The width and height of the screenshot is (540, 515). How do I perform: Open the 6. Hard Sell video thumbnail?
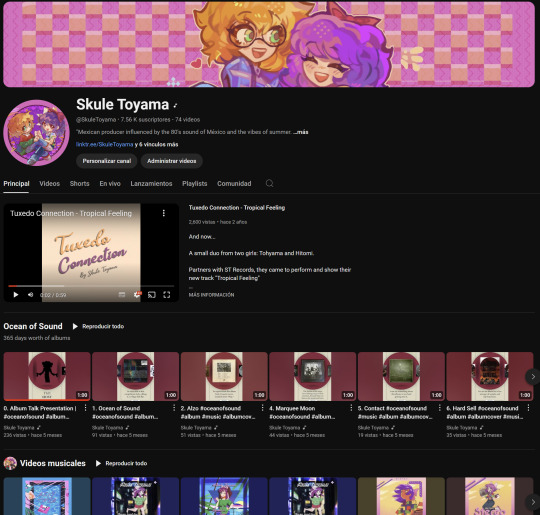click(490, 376)
